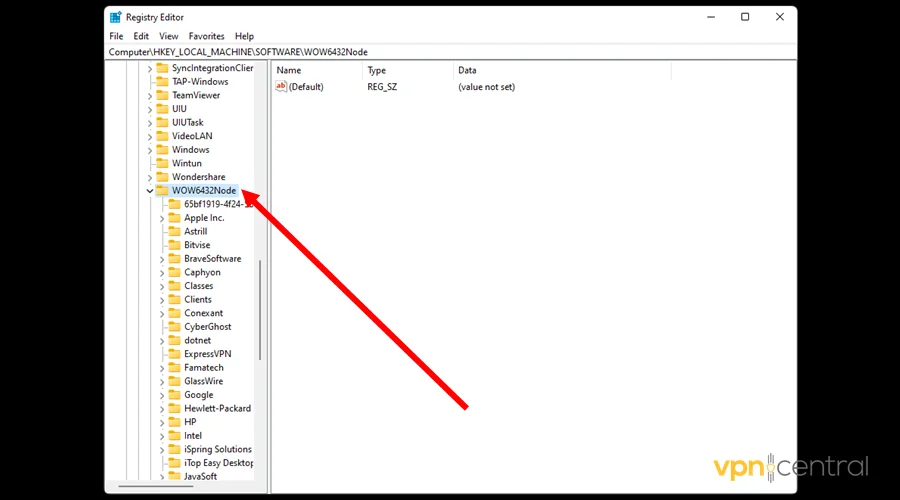Expand the TeamViewer key
The width and height of the screenshot is (900, 500).
[x=150, y=95]
